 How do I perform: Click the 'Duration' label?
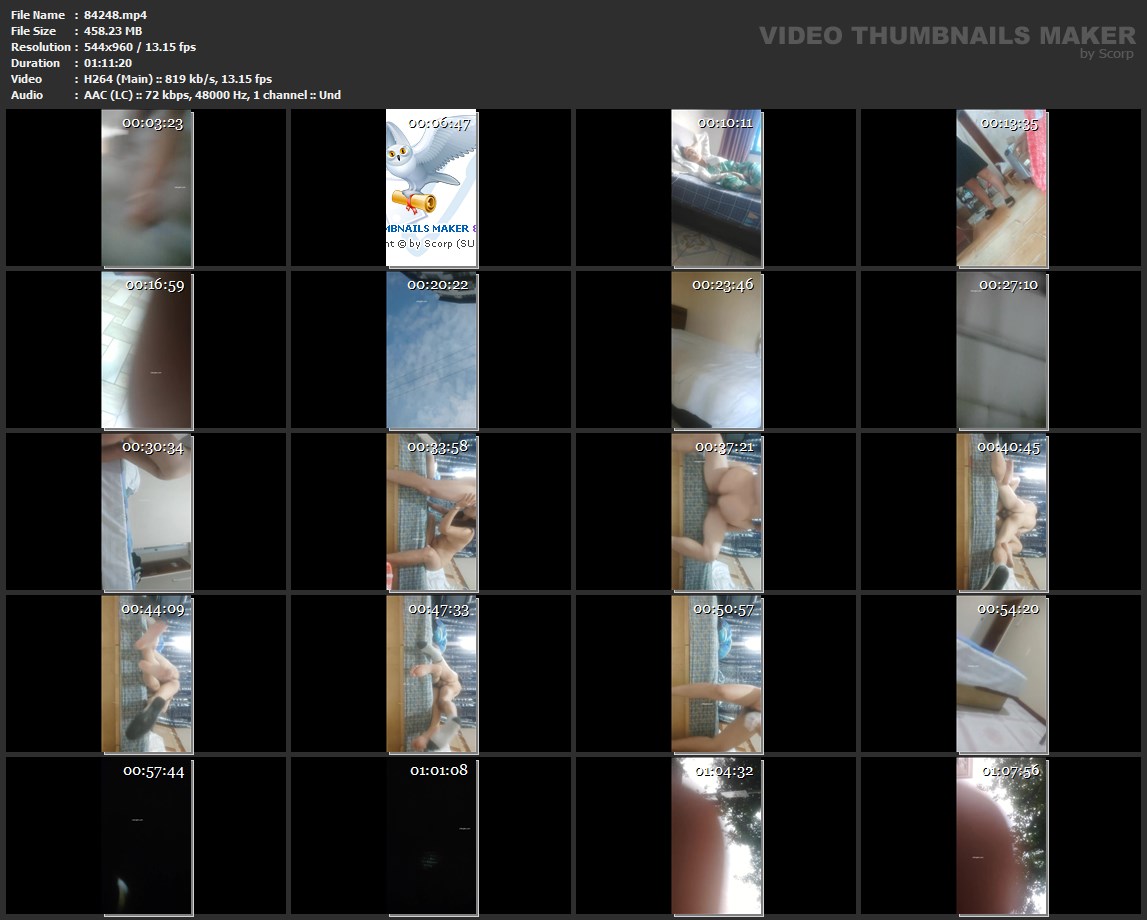35,63
